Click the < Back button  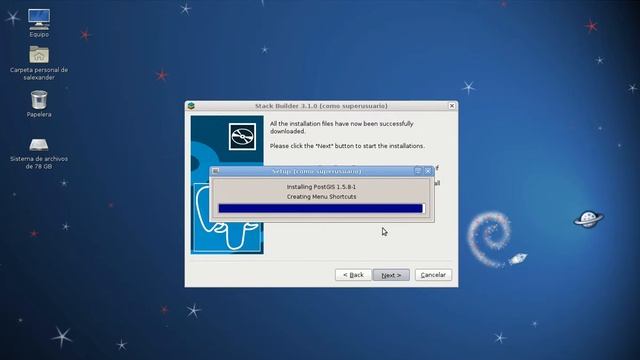(x=353, y=275)
